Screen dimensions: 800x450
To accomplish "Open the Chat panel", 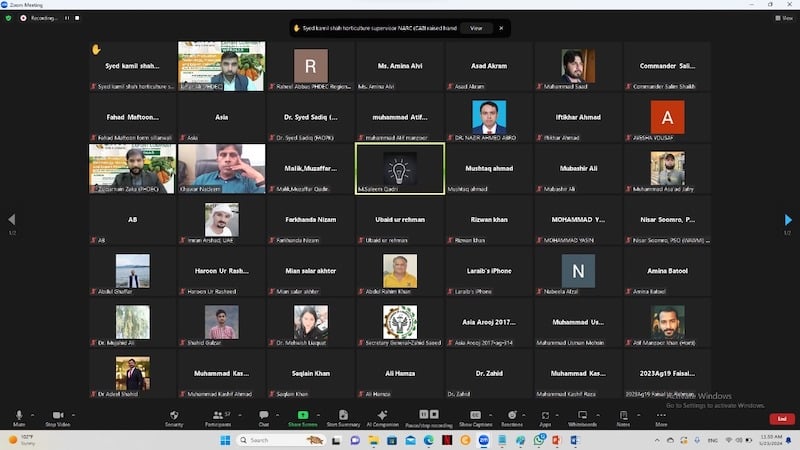I will click(264, 416).
